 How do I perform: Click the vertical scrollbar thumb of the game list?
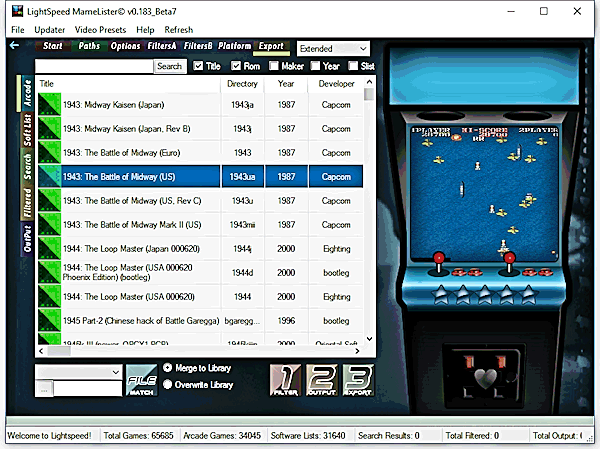point(369,94)
